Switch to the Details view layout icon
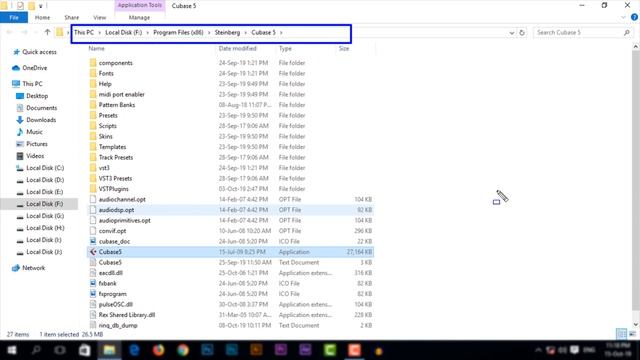Screen dimensions: 640x360 point(621,334)
